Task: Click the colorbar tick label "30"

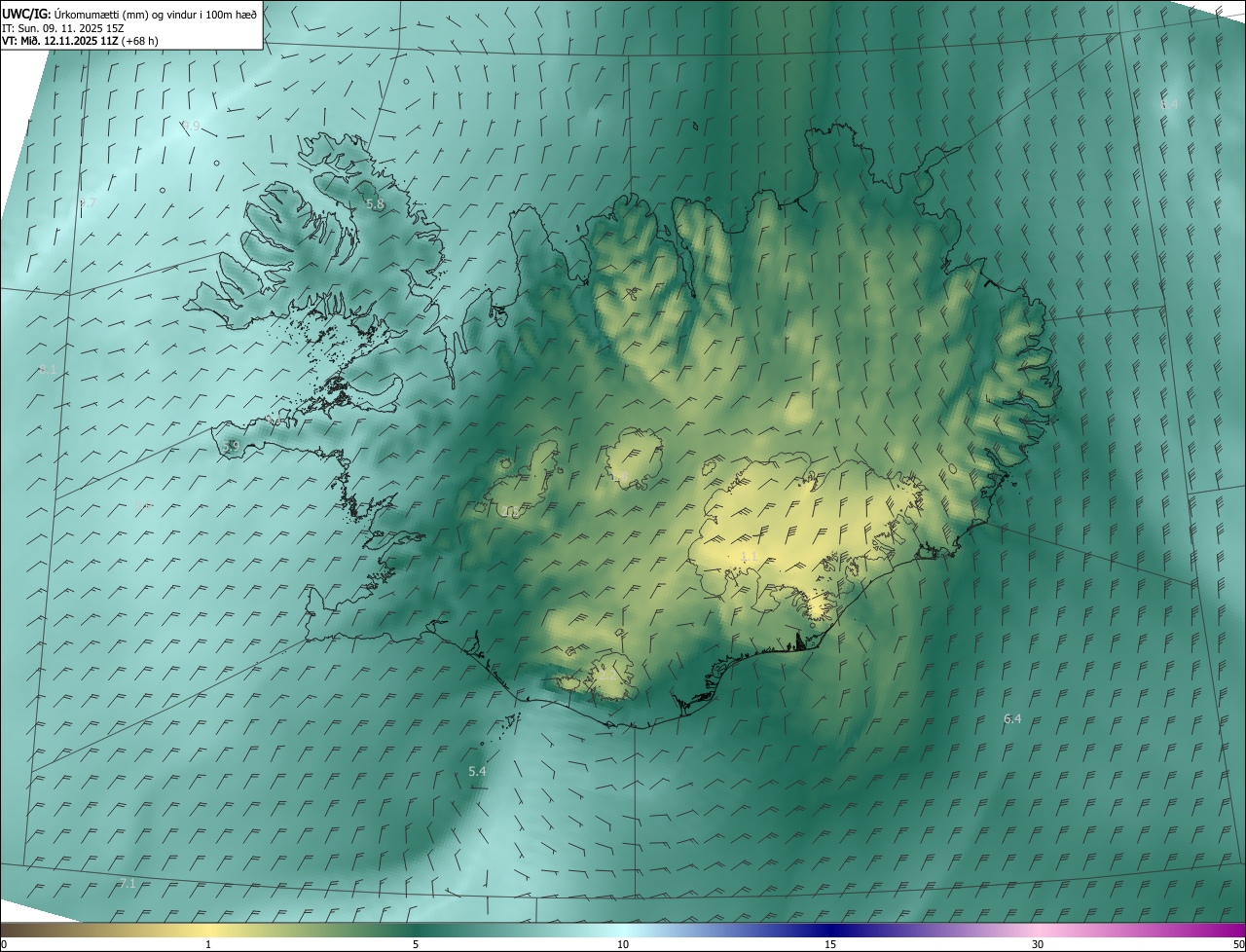Action: click(x=1038, y=944)
